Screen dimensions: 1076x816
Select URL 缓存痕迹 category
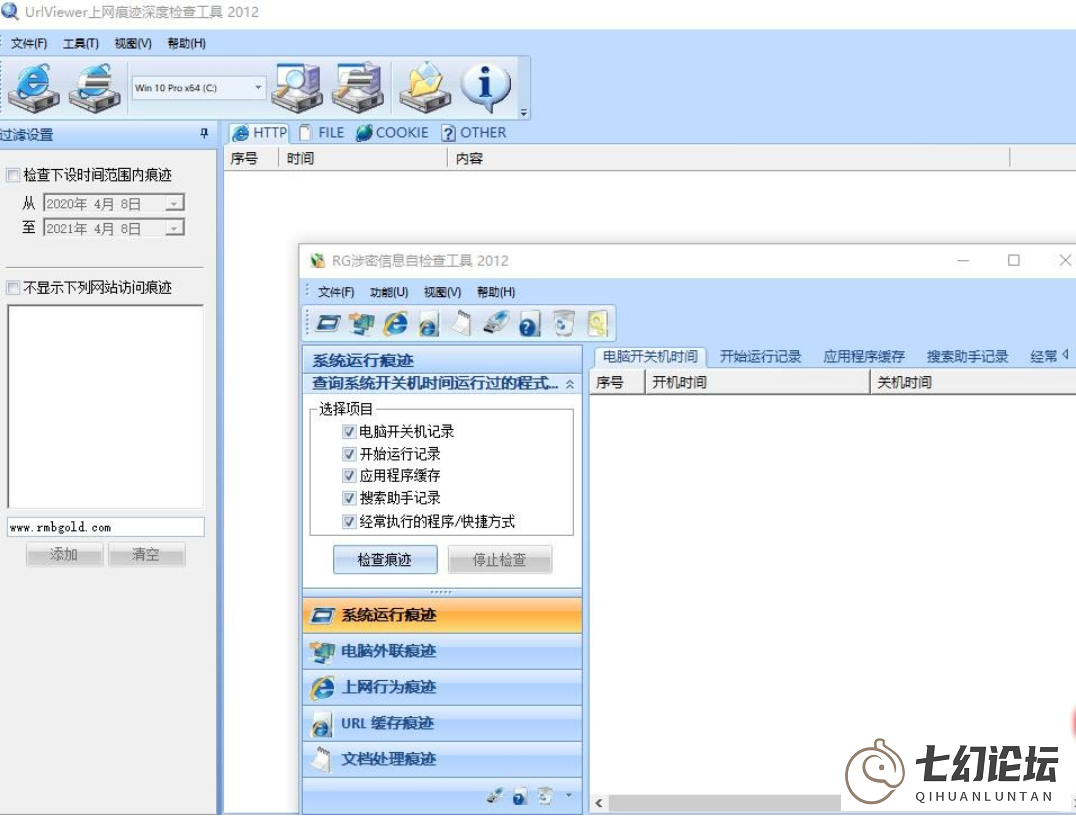click(x=442, y=723)
